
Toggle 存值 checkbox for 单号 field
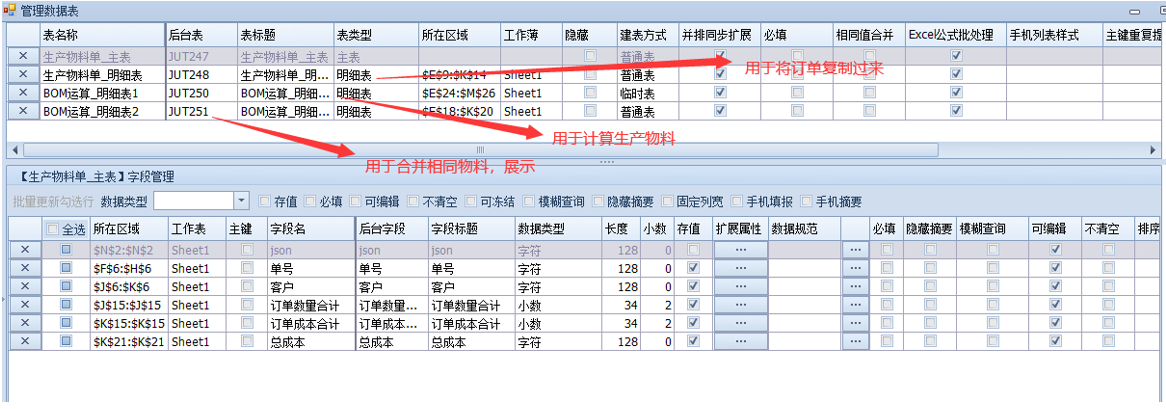693,269
